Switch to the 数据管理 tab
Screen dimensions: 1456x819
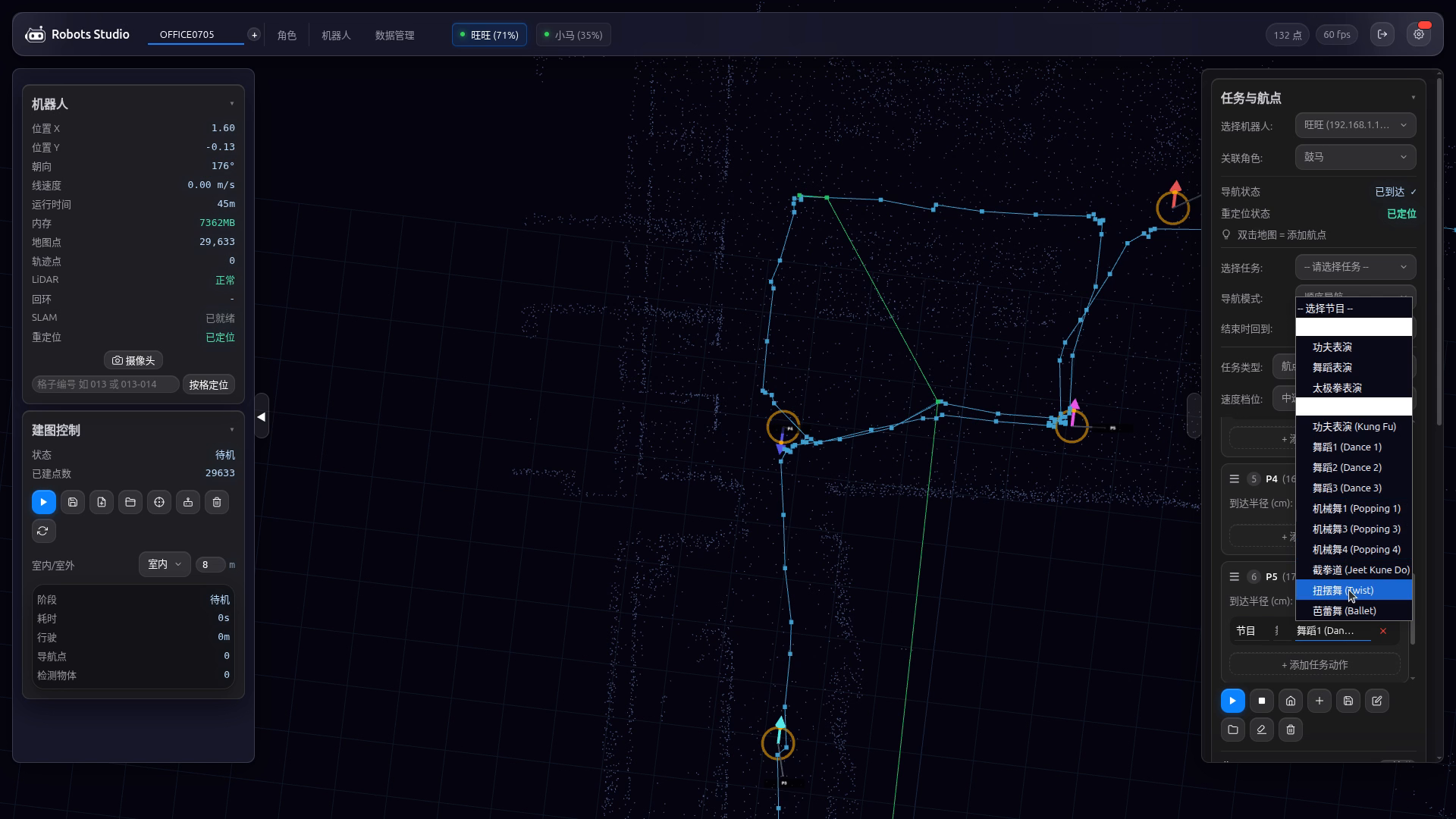click(394, 35)
